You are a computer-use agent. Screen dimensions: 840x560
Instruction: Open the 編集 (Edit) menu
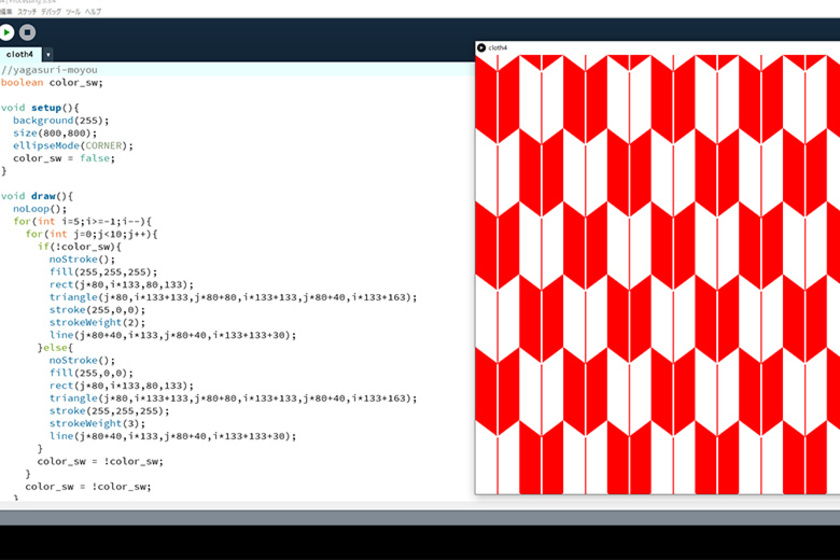(x=7, y=10)
